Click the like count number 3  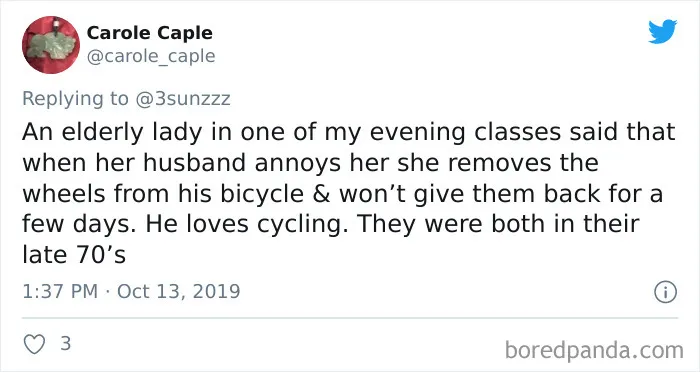(x=66, y=343)
